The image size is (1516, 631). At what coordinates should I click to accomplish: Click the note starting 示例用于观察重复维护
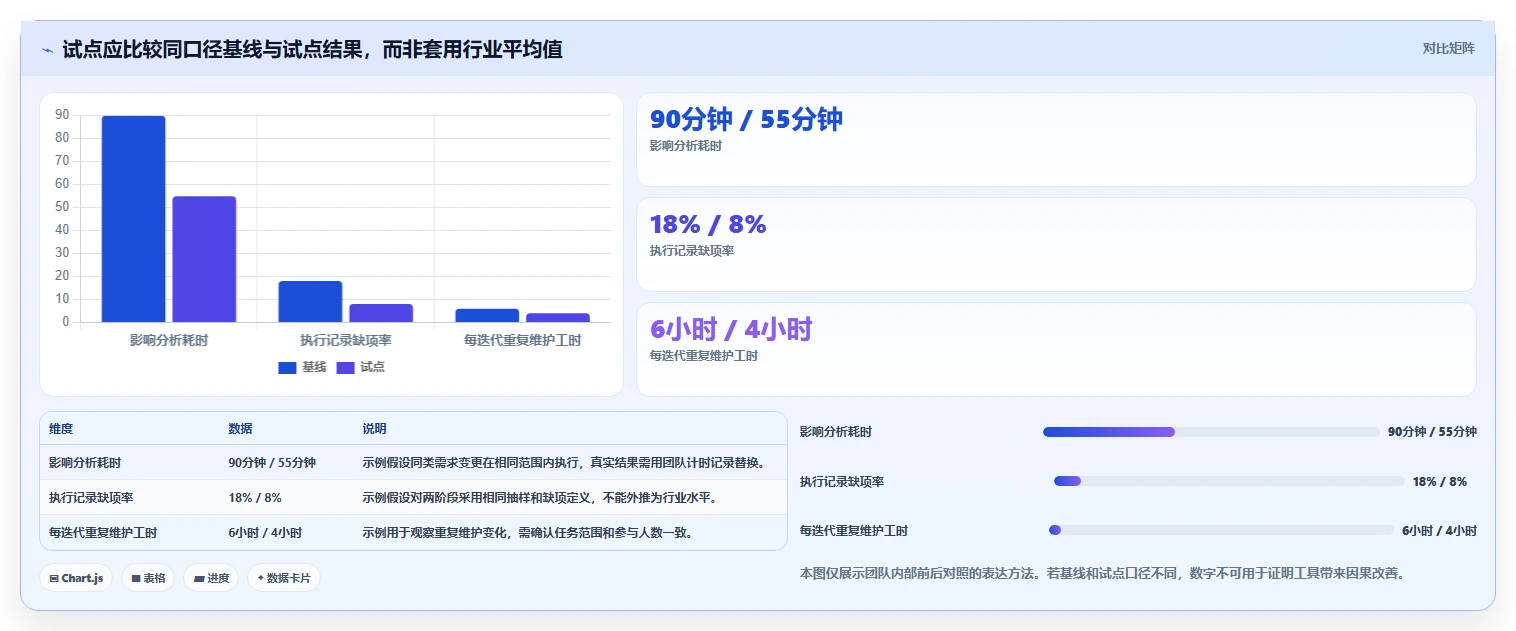click(528, 533)
